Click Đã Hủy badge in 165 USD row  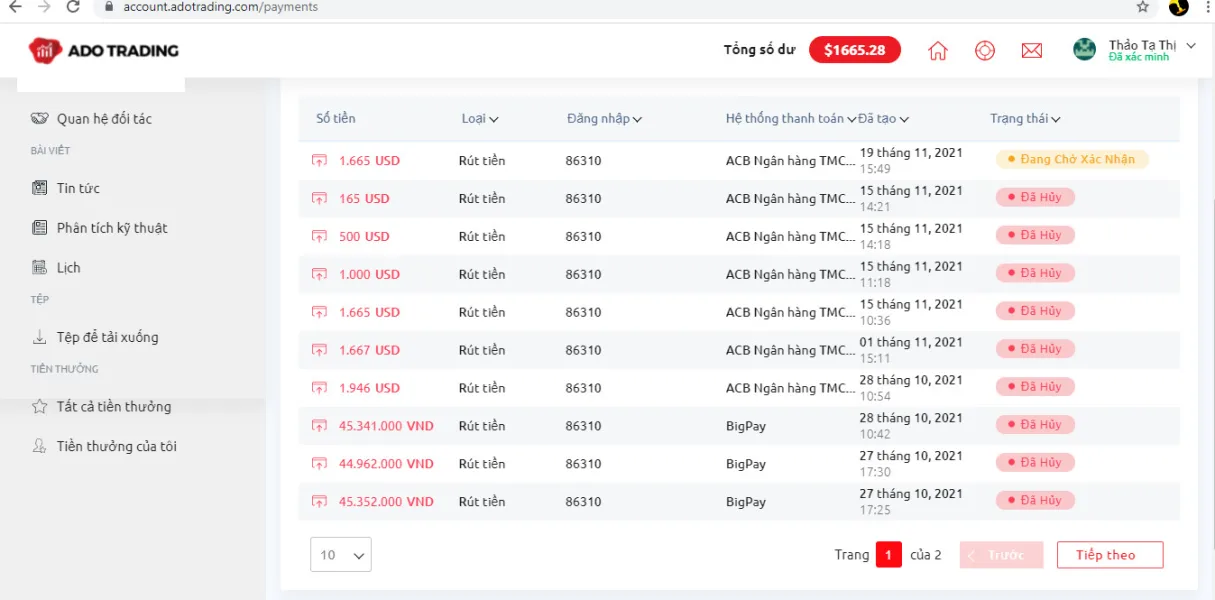coord(1035,197)
